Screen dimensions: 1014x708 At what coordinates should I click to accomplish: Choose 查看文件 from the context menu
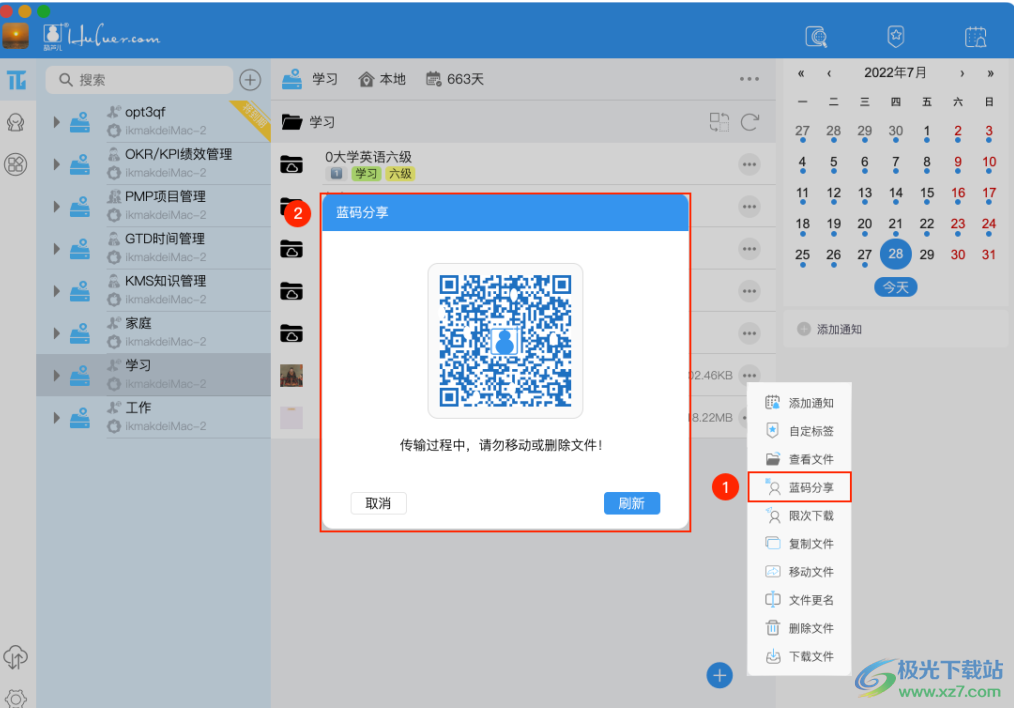pyautogui.click(x=799, y=459)
